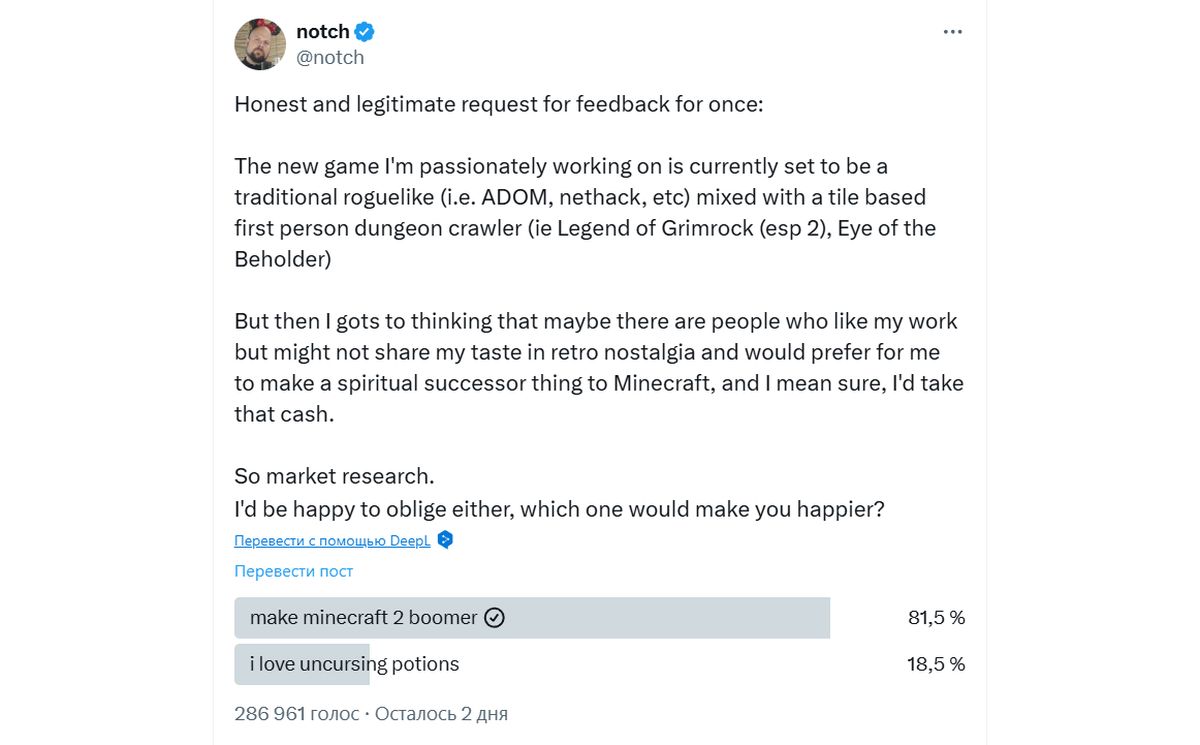Select the "i love uncursing potions" poll option
Viewport: 1200px width, 745px height.
click(354, 664)
